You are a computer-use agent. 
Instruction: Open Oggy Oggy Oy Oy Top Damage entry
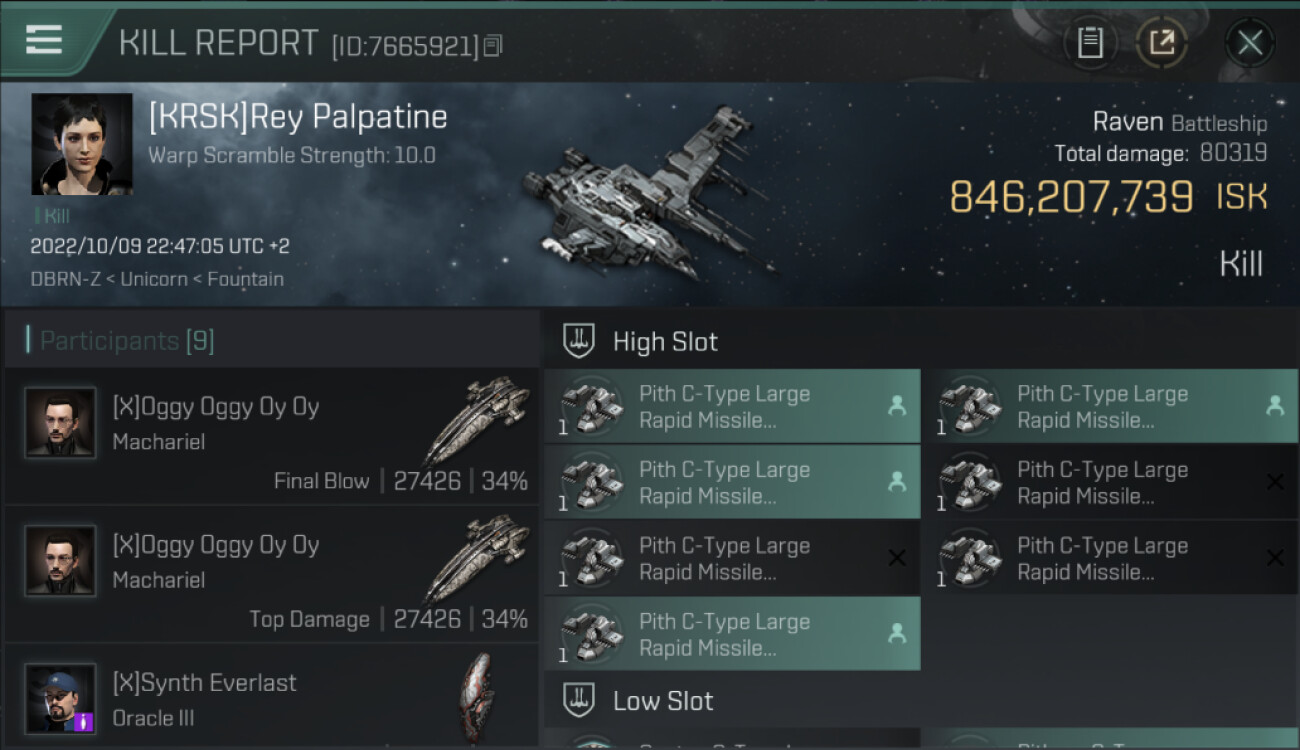tap(272, 575)
